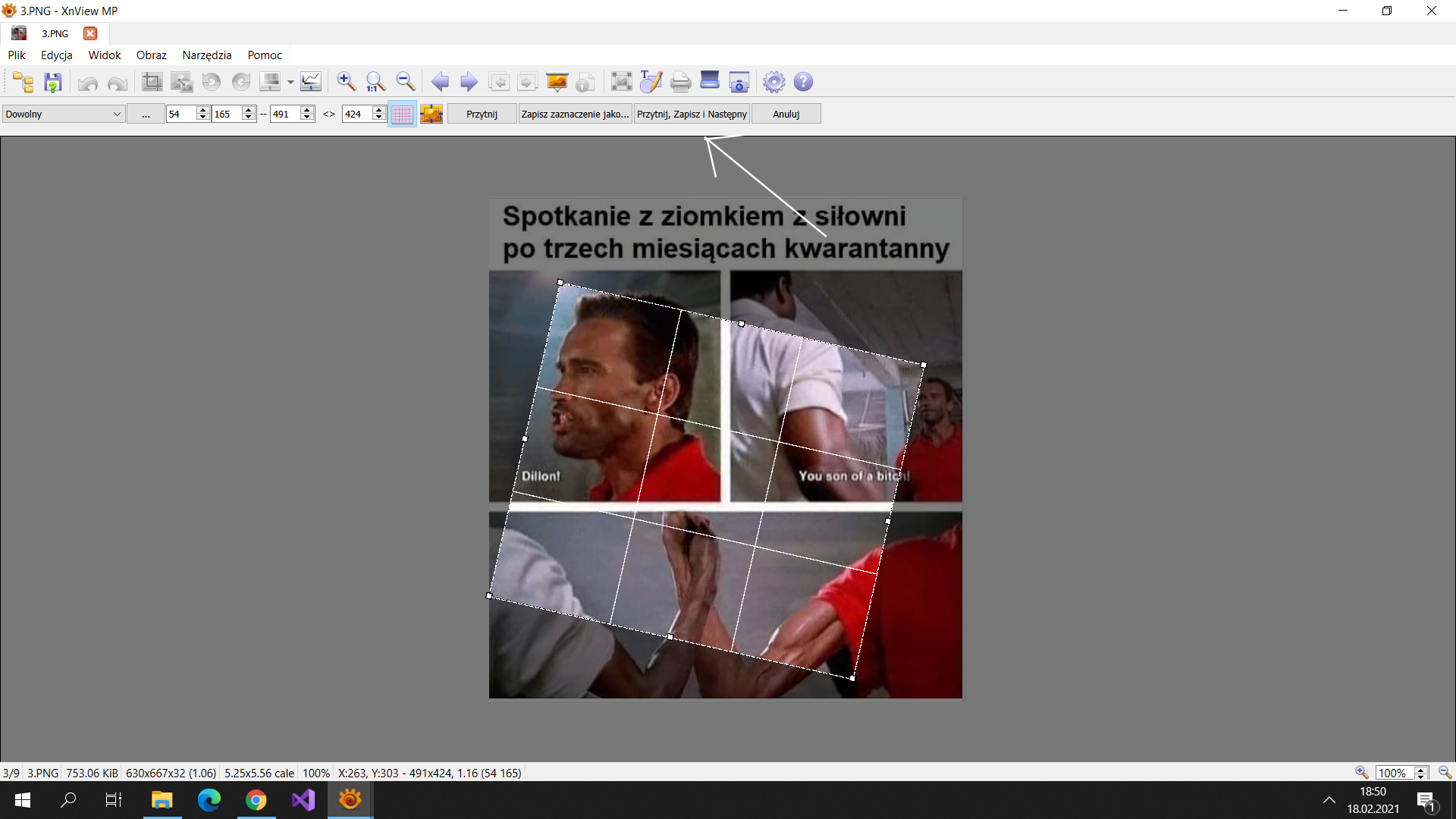Expand the Dowolny ratio dropdown
1456x819 pixels.
click(117, 114)
